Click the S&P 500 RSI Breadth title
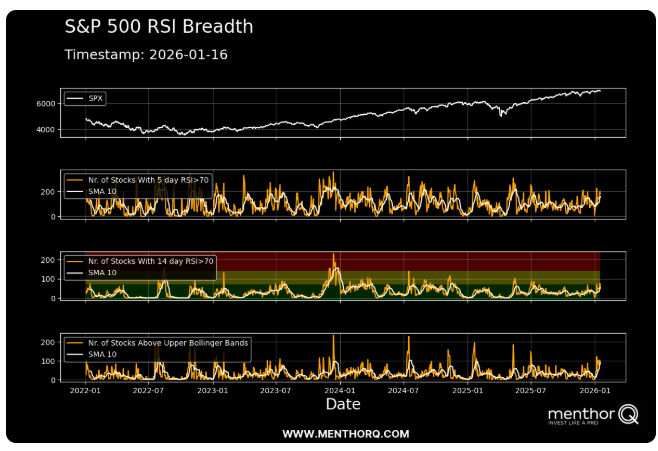 (158, 27)
